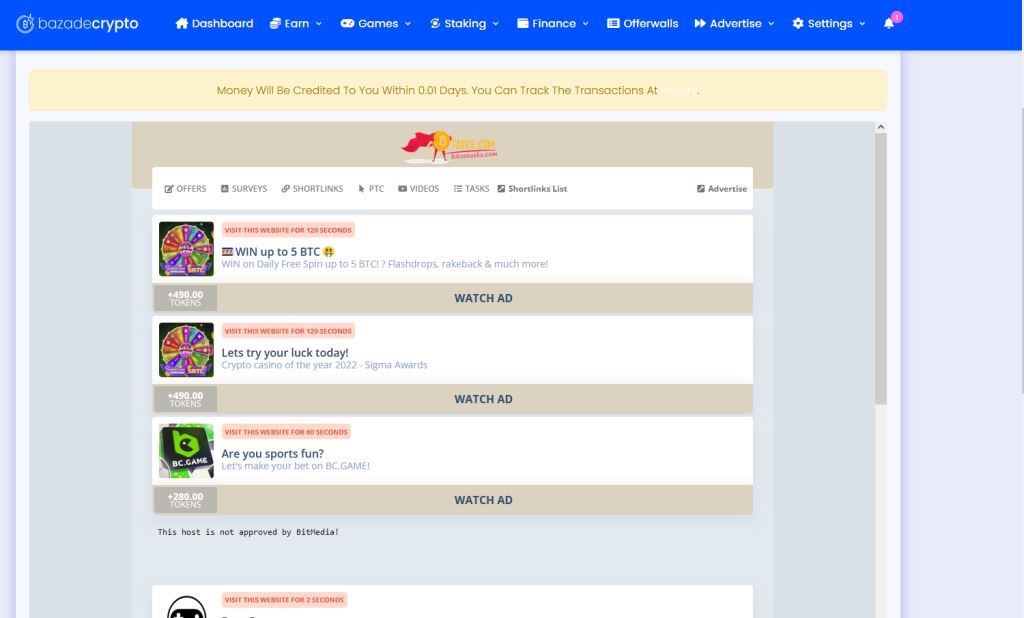
Task: Open the Offerwalls menu item
Action: click(643, 24)
